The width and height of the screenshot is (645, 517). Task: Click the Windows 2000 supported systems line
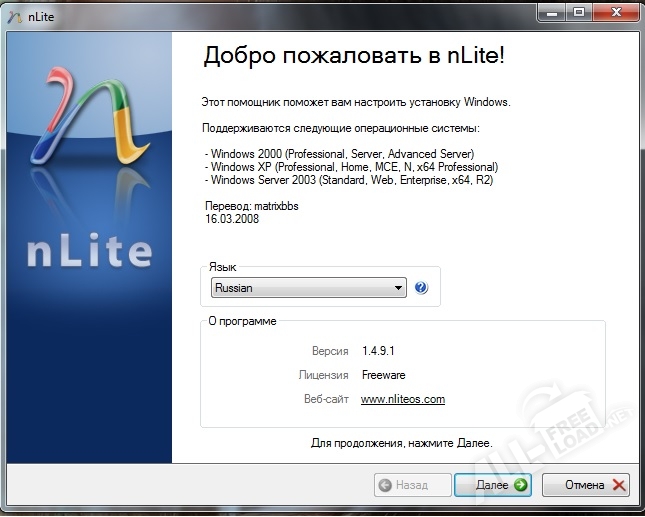pyautogui.click(x=339, y=154)
